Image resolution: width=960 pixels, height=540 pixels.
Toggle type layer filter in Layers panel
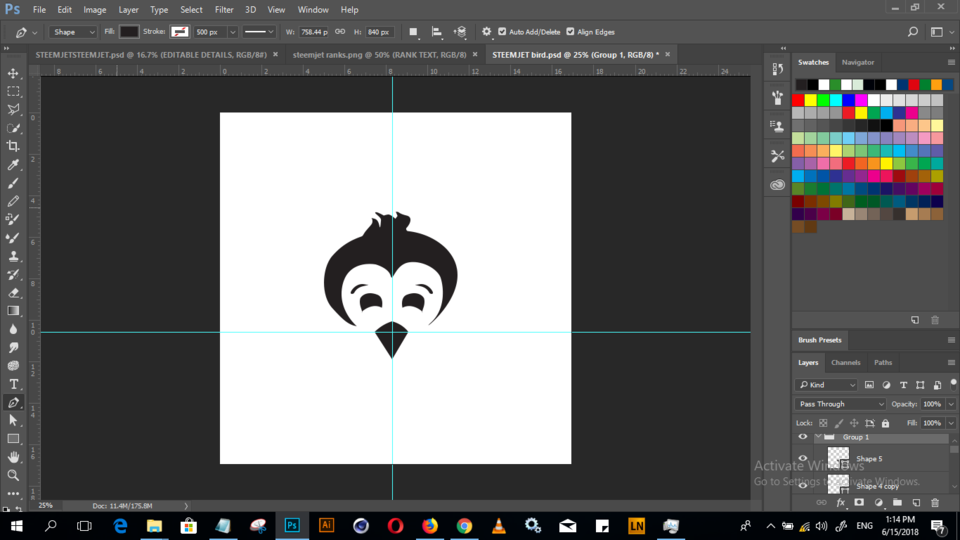[x=903, y=385]
